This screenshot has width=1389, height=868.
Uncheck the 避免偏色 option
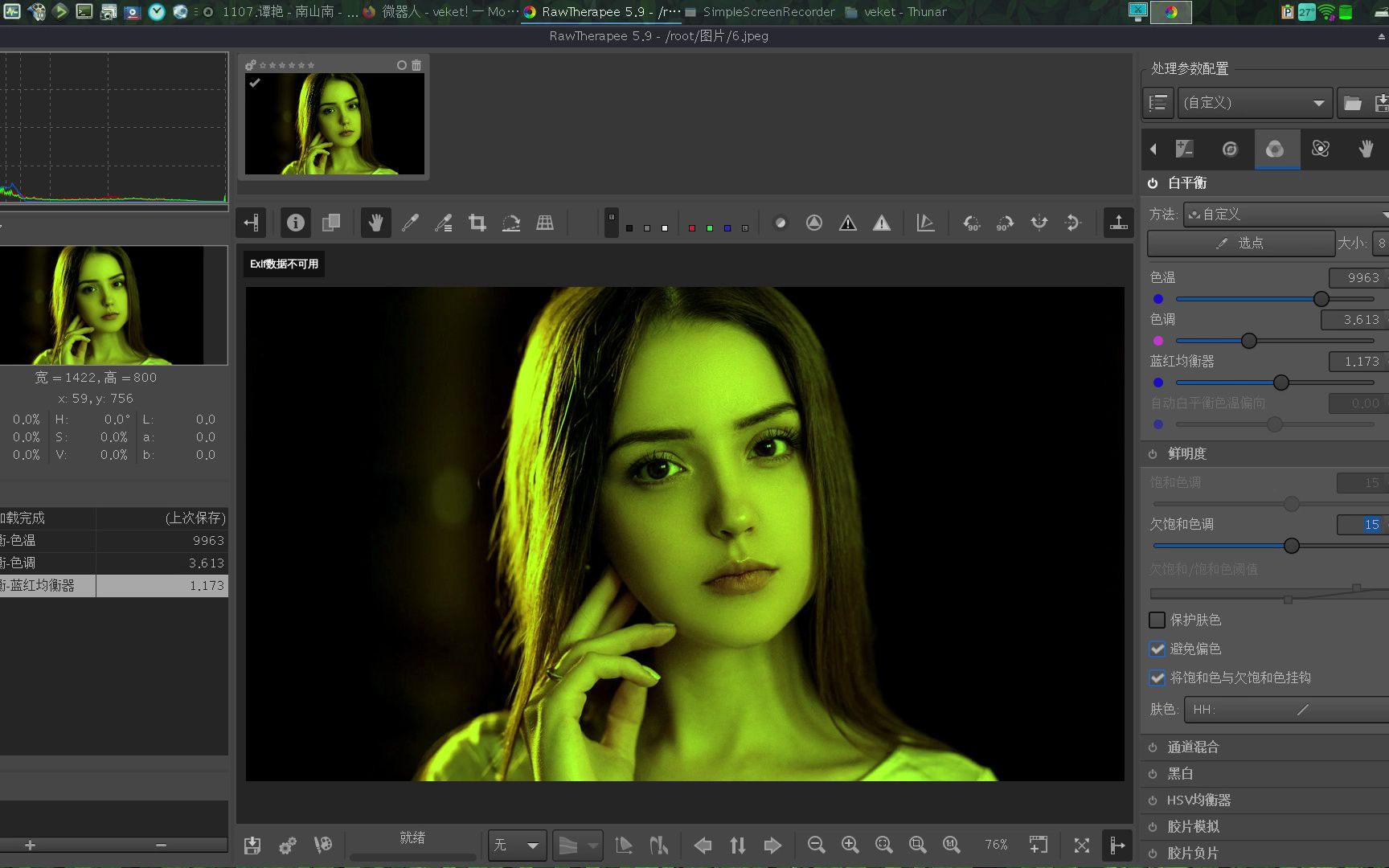pyautogui.click(x=1157, y=649)
